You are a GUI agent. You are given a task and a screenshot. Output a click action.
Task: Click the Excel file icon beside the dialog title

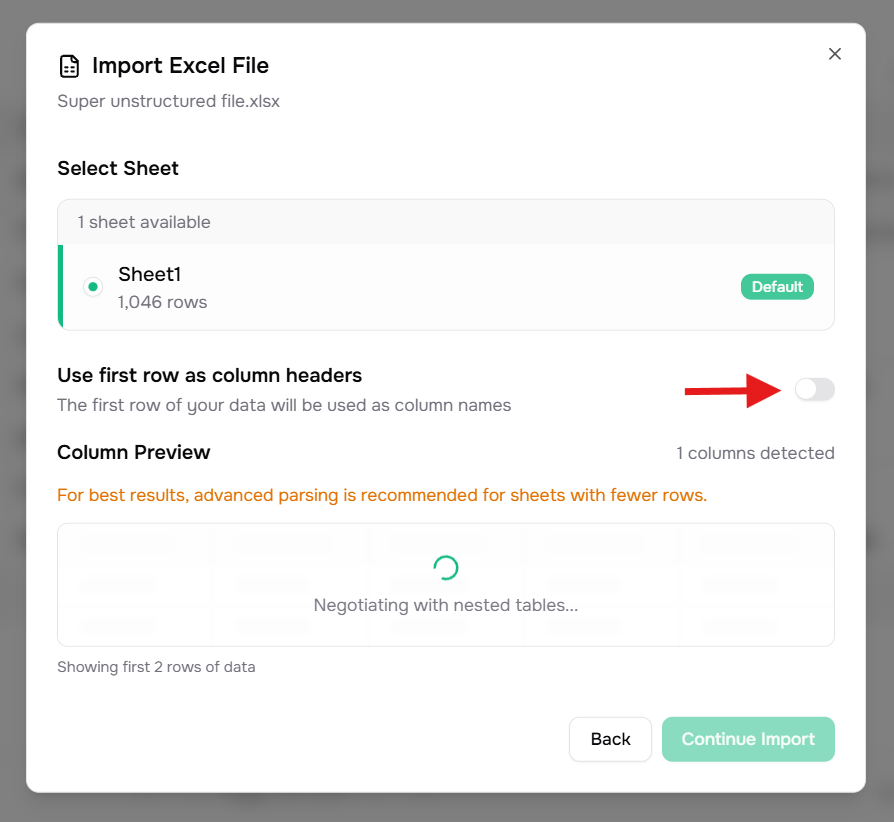pyautogui.click(x=68, y=65)
